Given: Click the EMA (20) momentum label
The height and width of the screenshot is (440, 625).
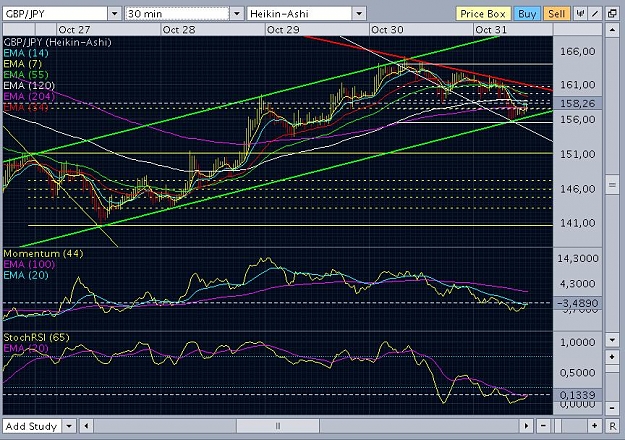Looking at the screenshot, I should pyautogui.click(x=26, y=275).
